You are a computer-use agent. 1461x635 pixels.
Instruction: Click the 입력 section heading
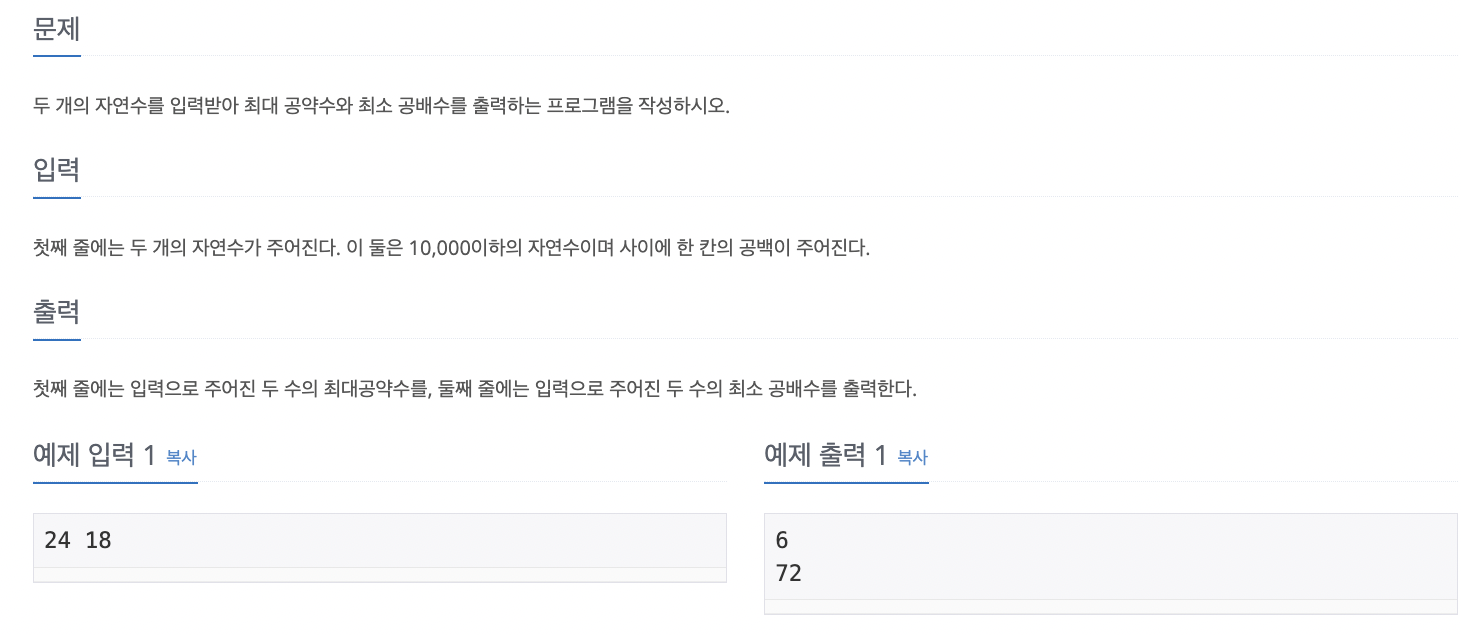point(56,169)
